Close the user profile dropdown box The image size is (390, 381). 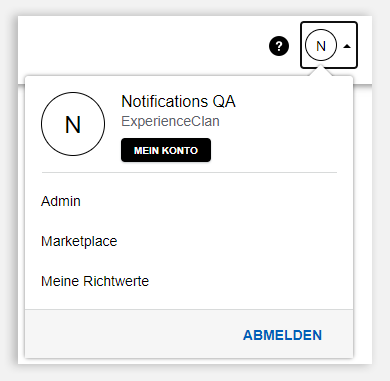[329, 45]
